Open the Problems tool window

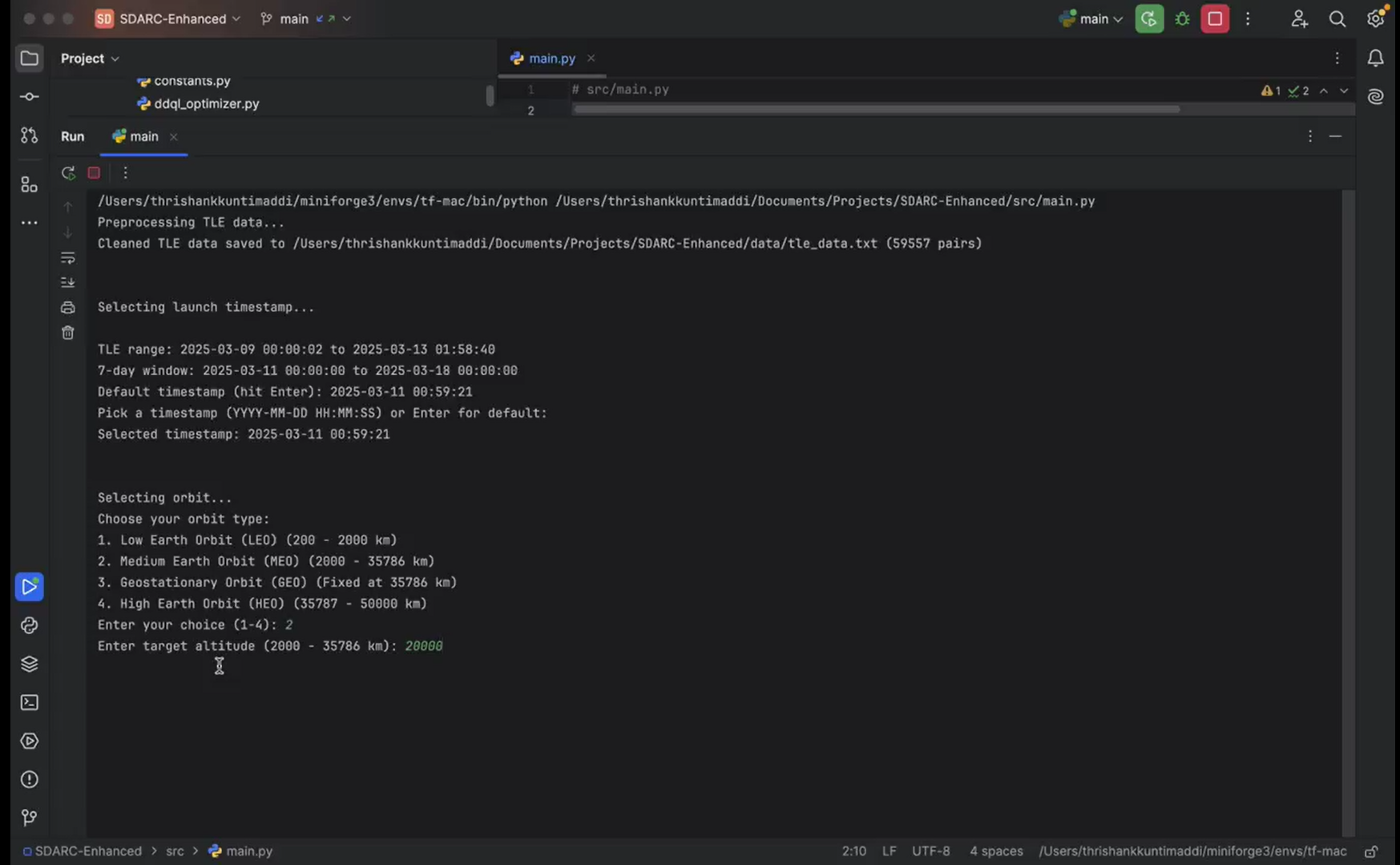coord(29,779)
